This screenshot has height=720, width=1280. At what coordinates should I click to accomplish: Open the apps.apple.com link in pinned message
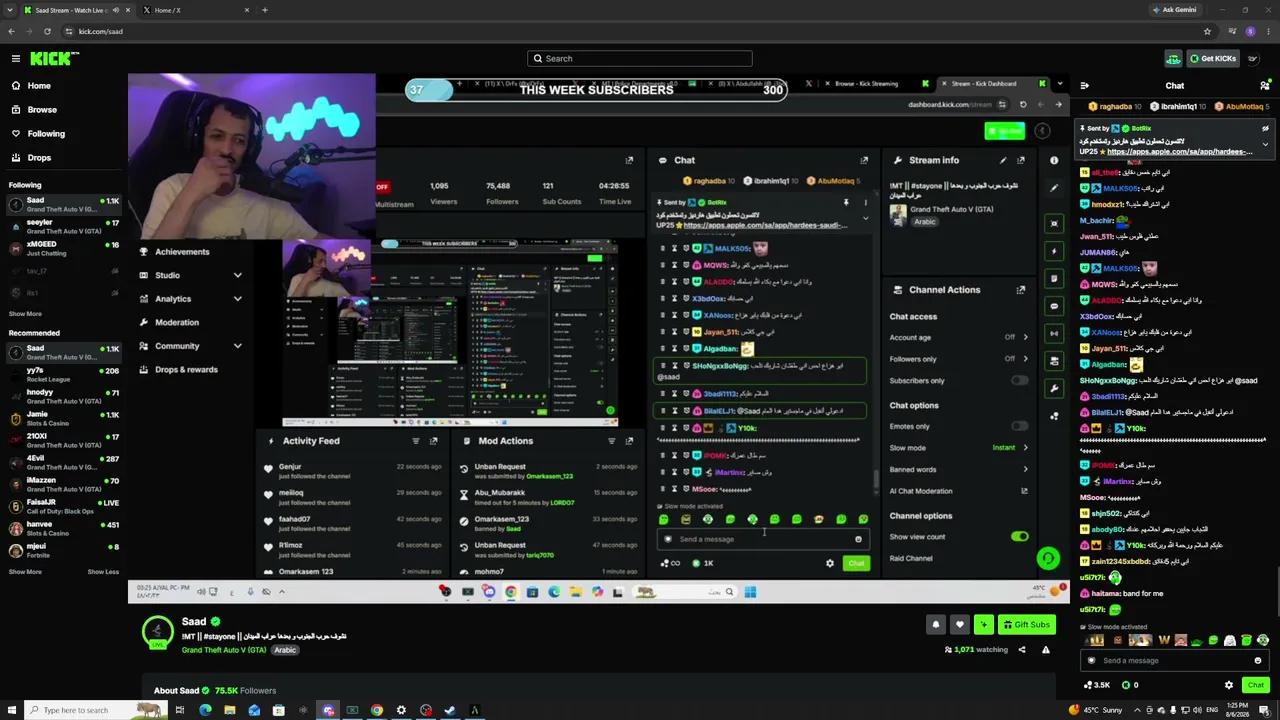click(x=1178, y=152)
